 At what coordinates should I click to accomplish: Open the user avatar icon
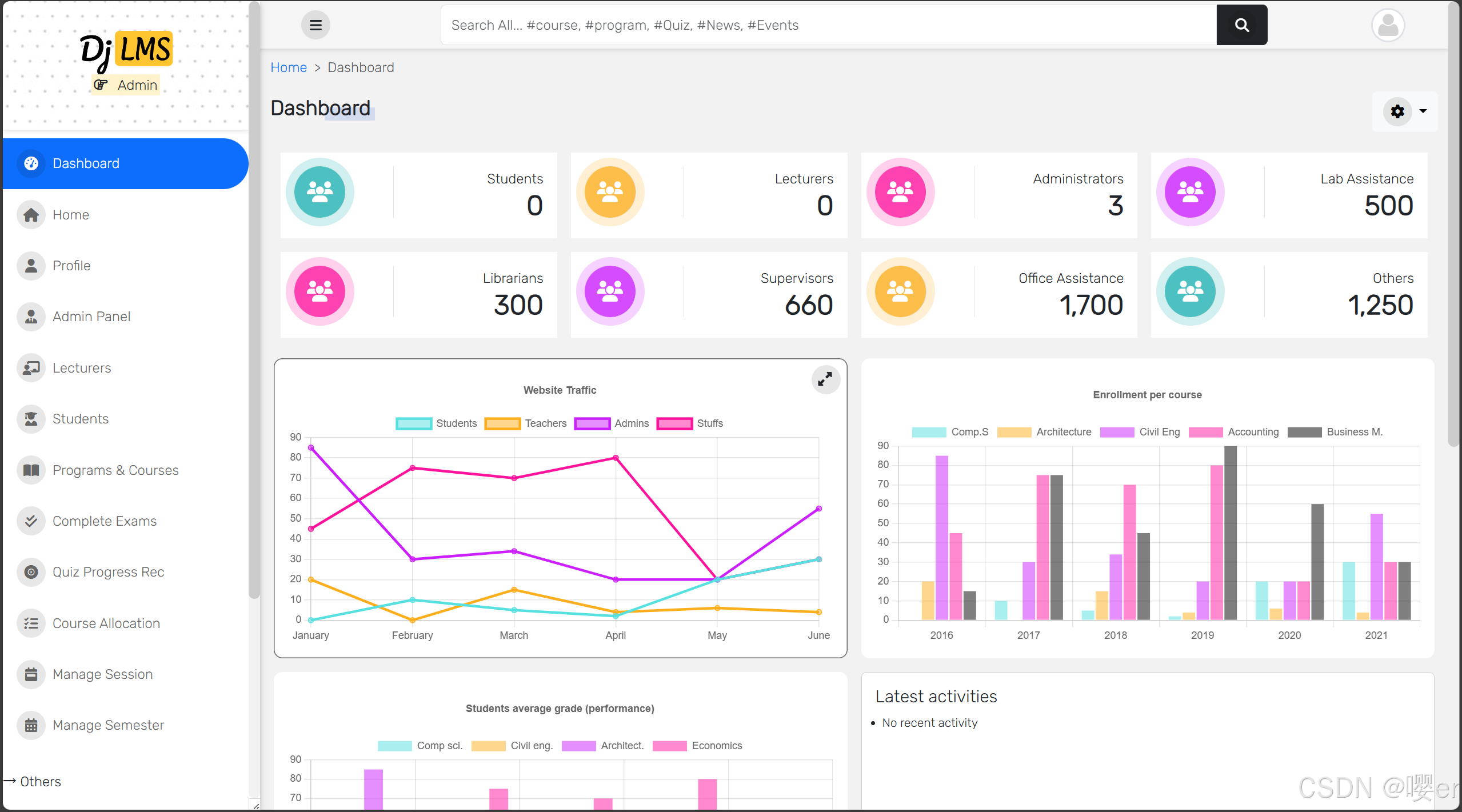point(1388,25)
